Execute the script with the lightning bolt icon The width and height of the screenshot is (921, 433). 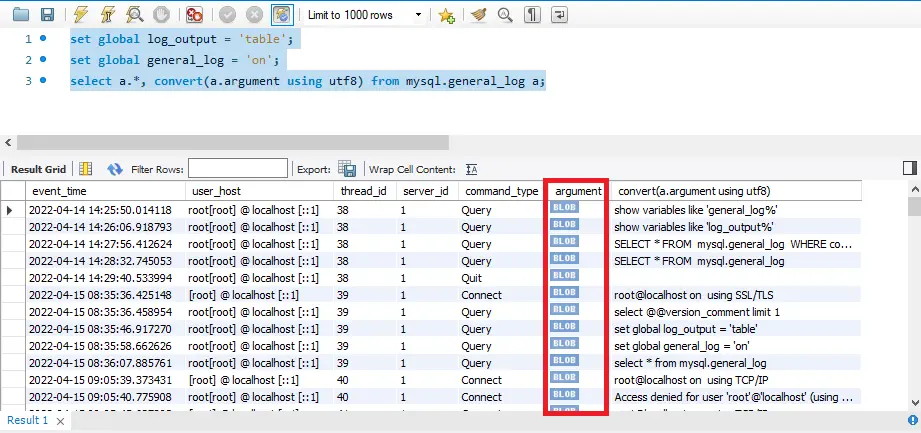(82, 15)
